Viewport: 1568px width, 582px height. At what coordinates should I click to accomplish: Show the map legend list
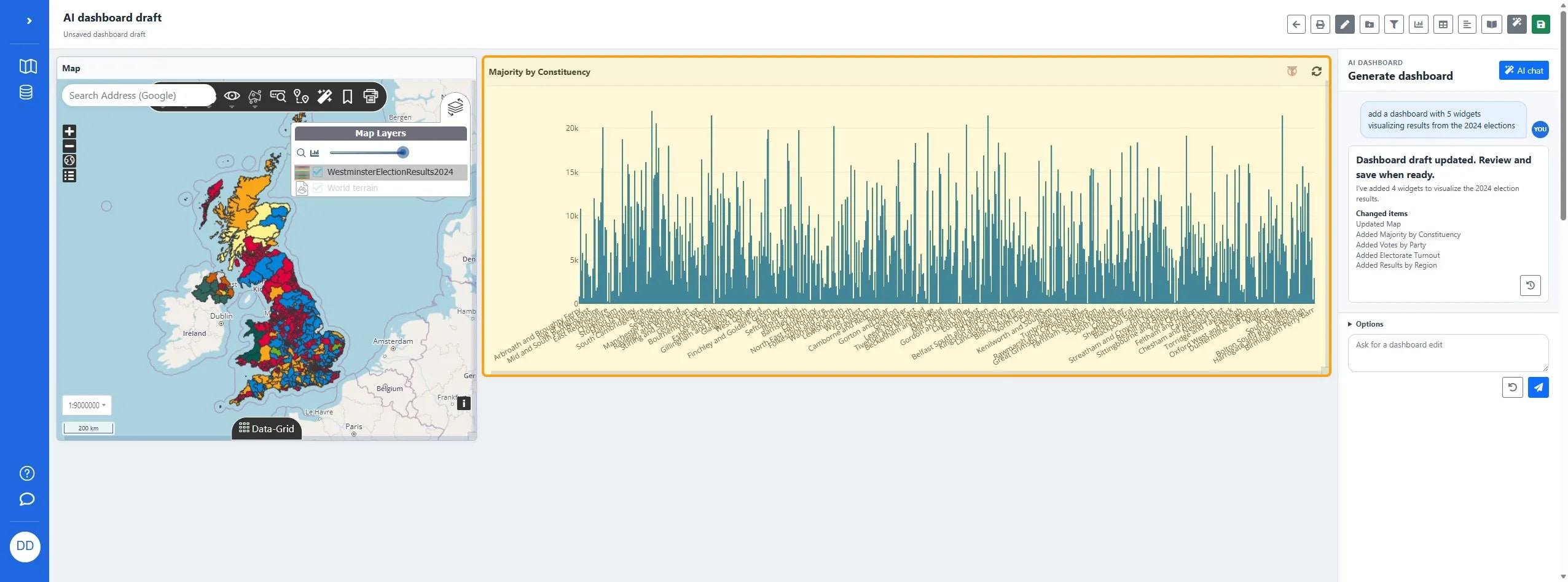click(x=69, y=176)
